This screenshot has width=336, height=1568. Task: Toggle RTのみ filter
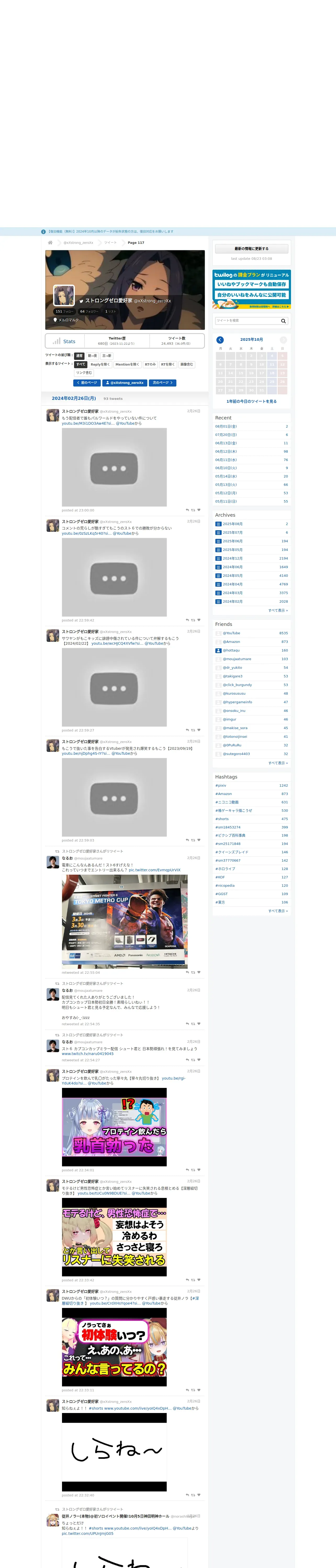tap(150, 364)
